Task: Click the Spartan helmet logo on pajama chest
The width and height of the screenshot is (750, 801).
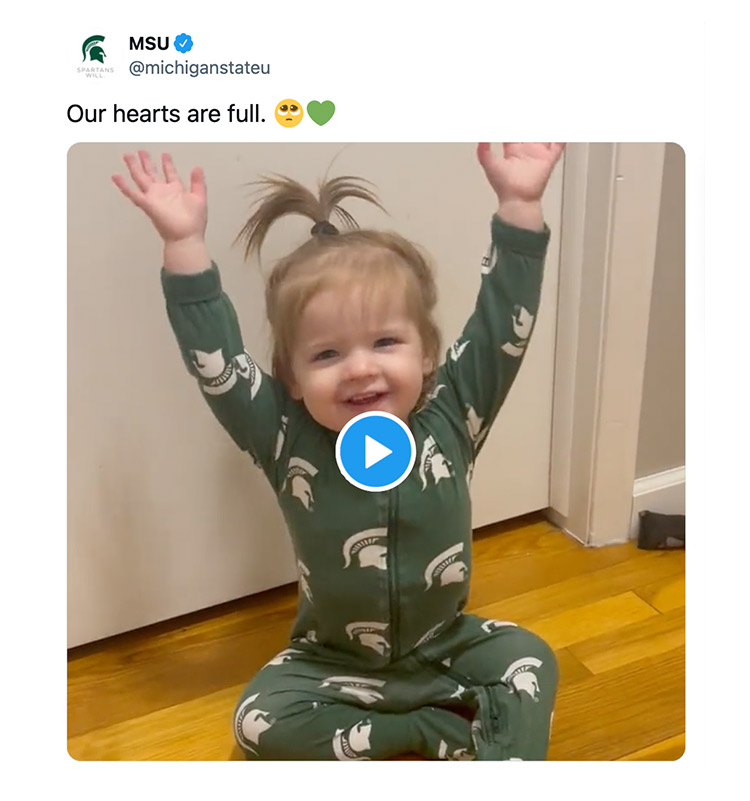Action: coord(365,548)
